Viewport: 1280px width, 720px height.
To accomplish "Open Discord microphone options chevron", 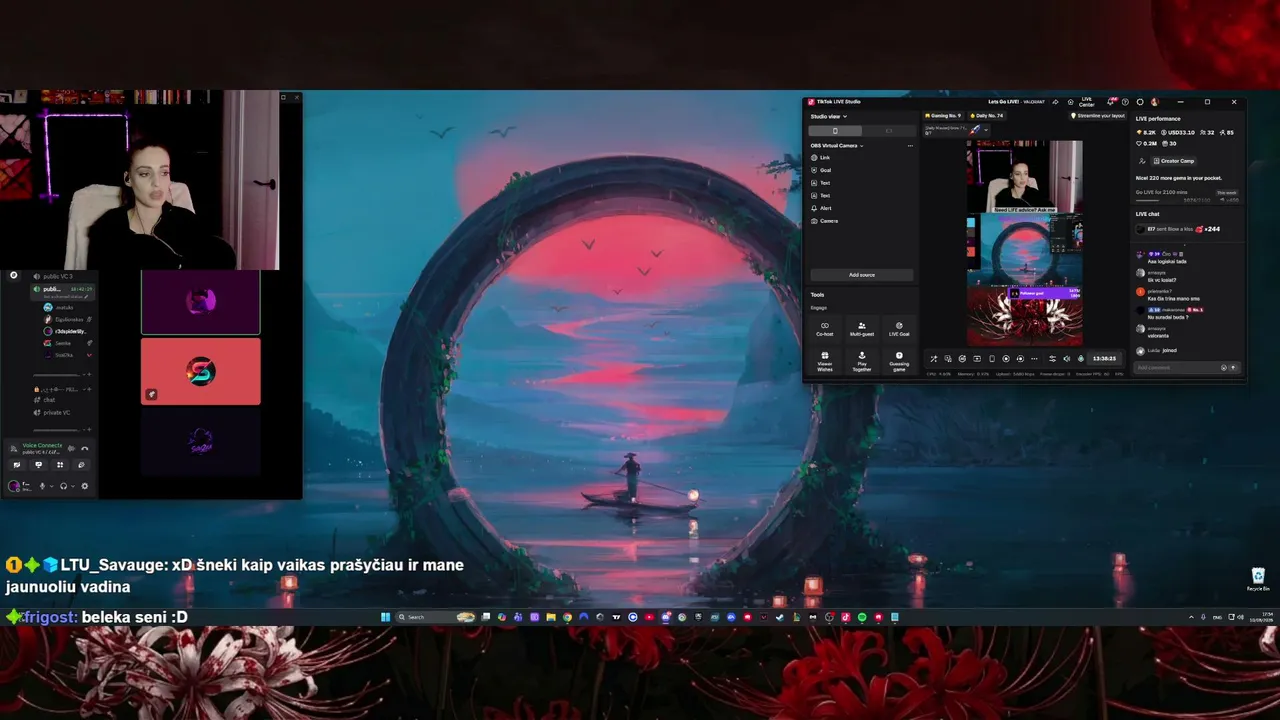I will (51, 486).
